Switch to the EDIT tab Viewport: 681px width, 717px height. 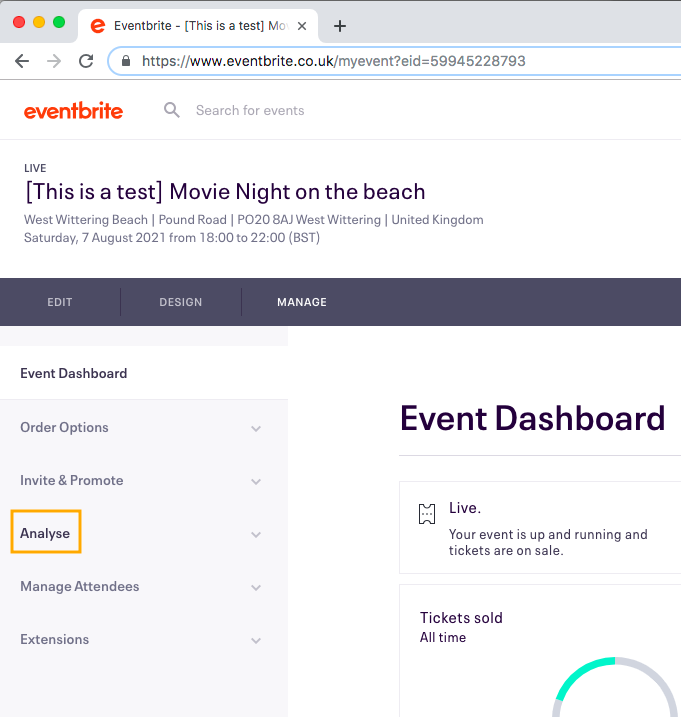[60, 302]
